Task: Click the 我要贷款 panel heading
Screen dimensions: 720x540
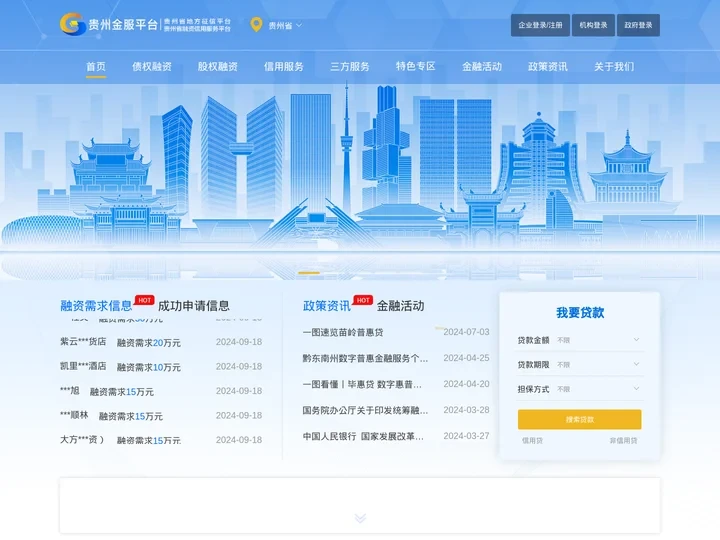Action: click(580, 313)
